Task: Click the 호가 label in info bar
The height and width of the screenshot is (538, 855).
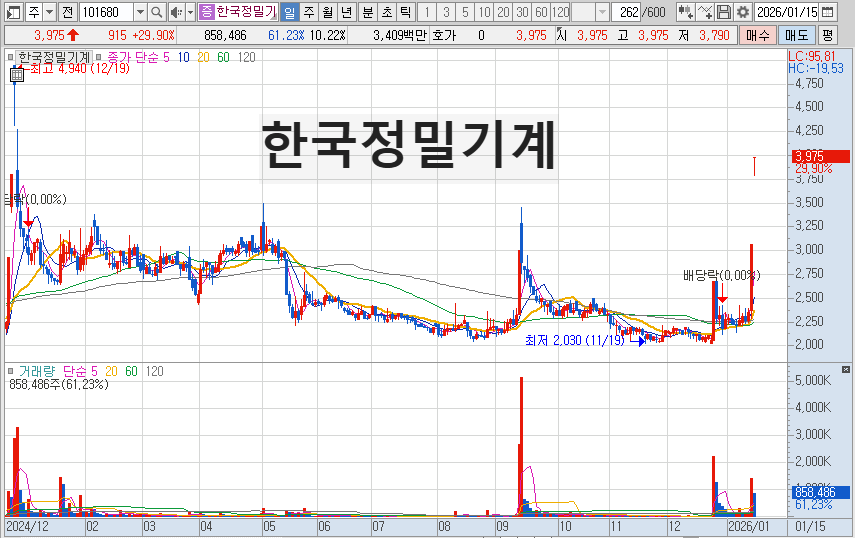Action: pos(443,35)
